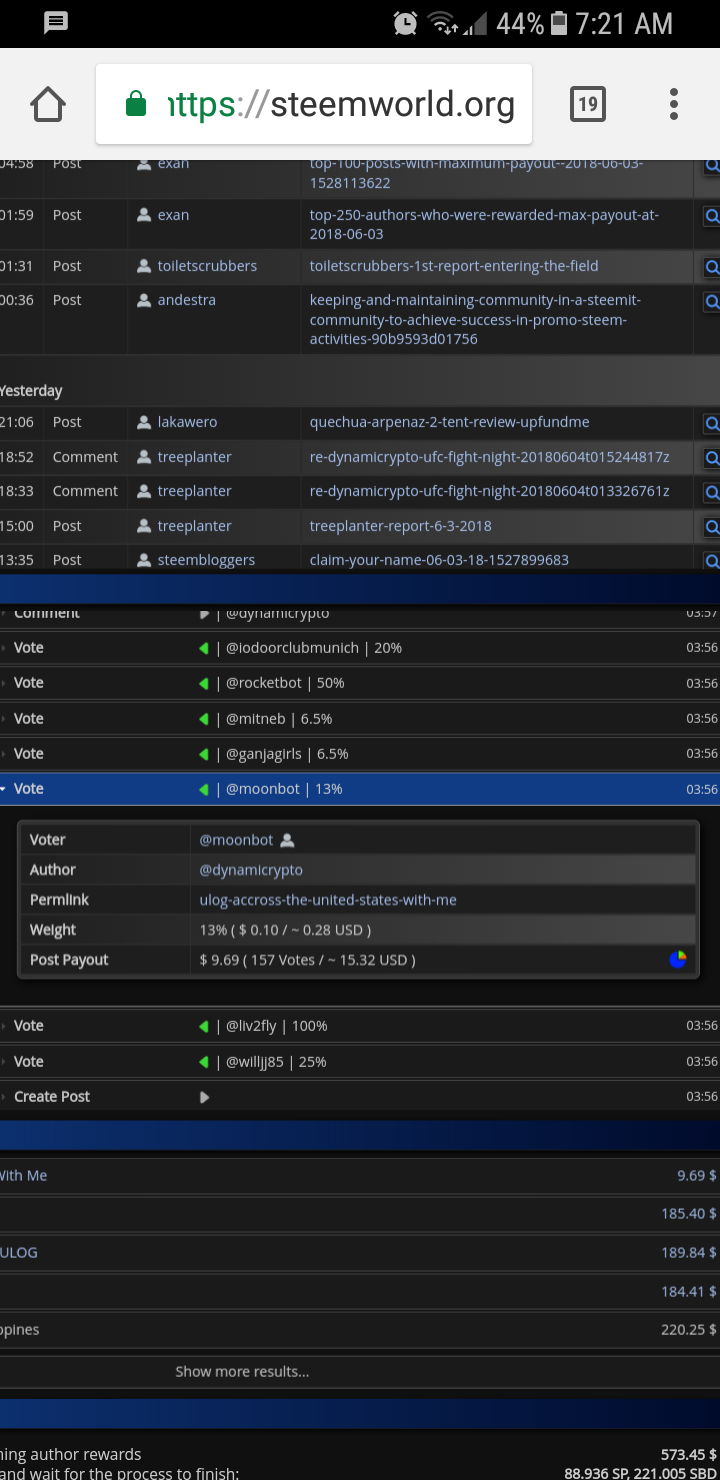The height and width of the screenshot is (1480, 720).
Task: Open toiletscrubbers-1st-report-entering-the-field link
Action: 454,266
